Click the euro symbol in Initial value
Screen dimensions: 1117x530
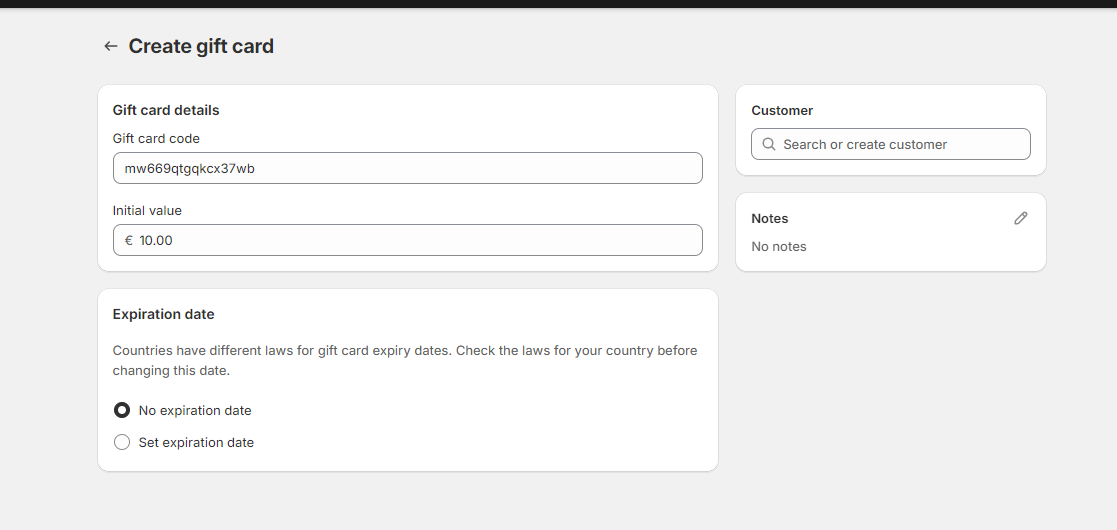tap(129, 241)
